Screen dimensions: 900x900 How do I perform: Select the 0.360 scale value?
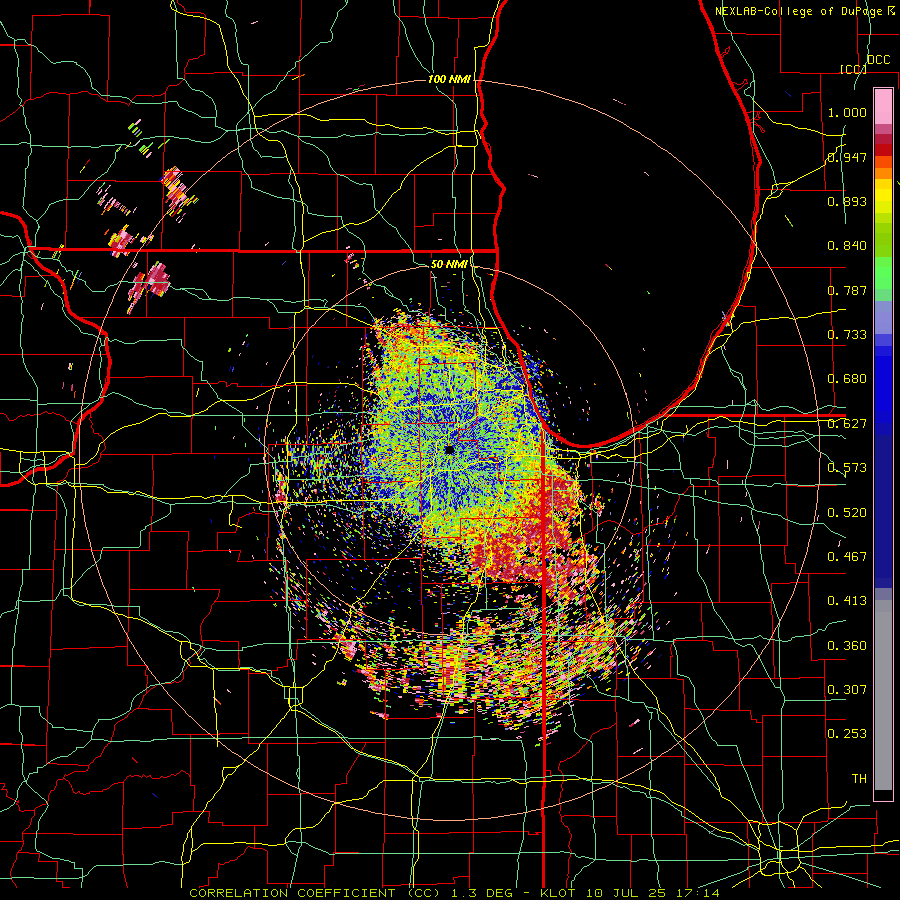(x=847, y=646)
